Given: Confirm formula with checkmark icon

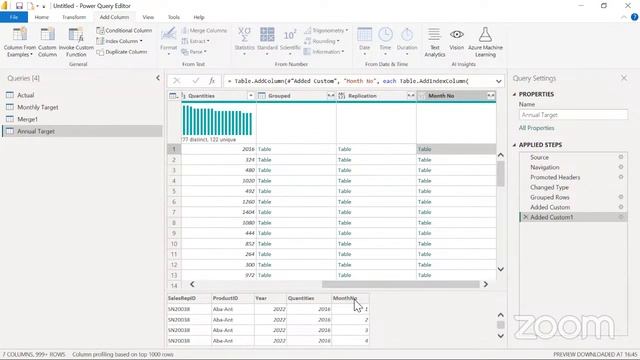Looking at the screenshot, I should click(x=196, y=81).
